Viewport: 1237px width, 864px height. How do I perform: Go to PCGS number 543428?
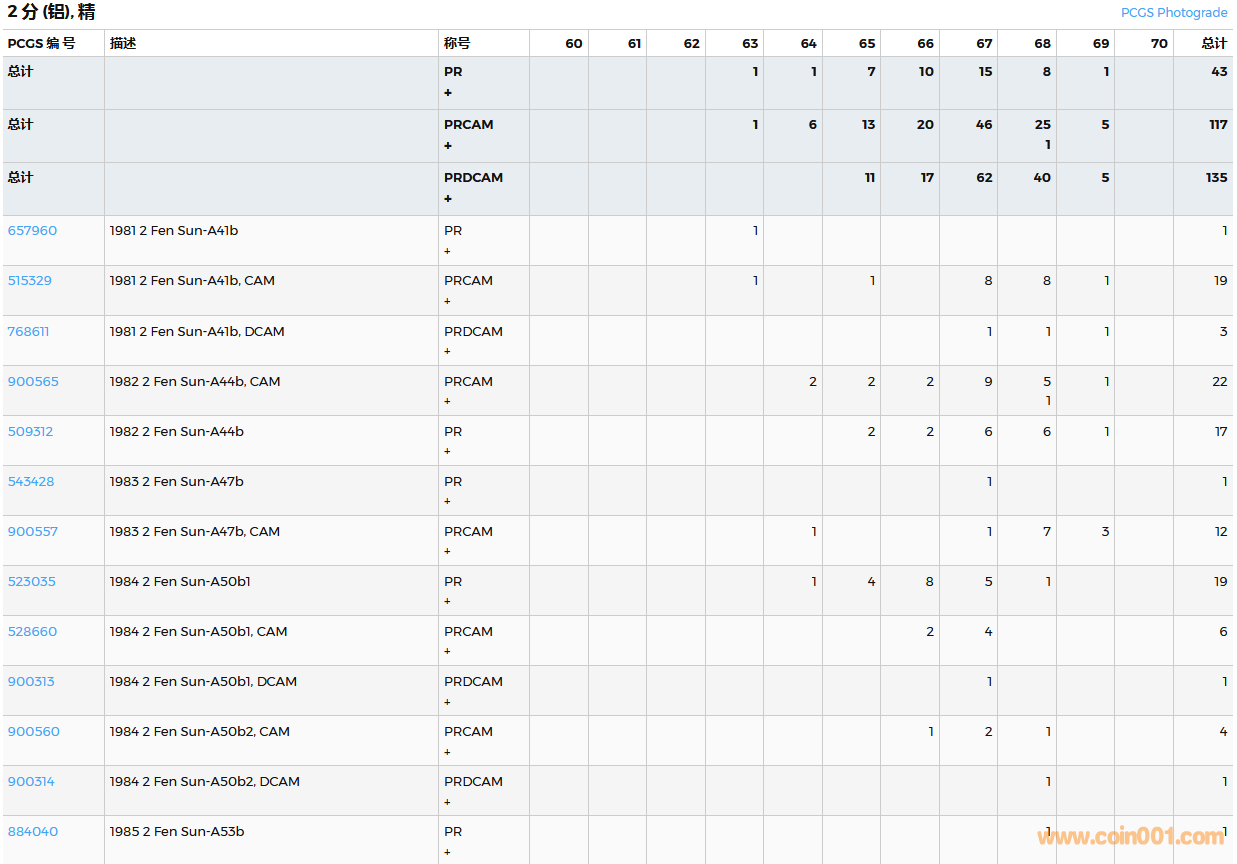31,481
